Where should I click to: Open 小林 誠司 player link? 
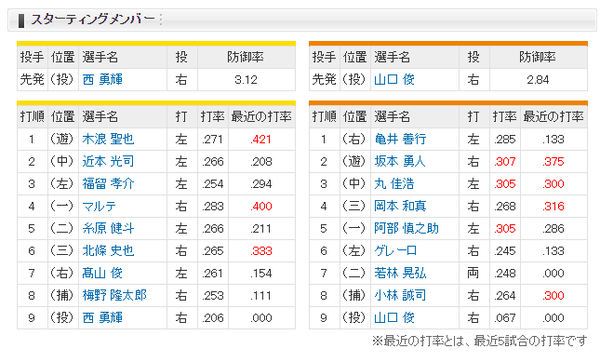[400, 295]
